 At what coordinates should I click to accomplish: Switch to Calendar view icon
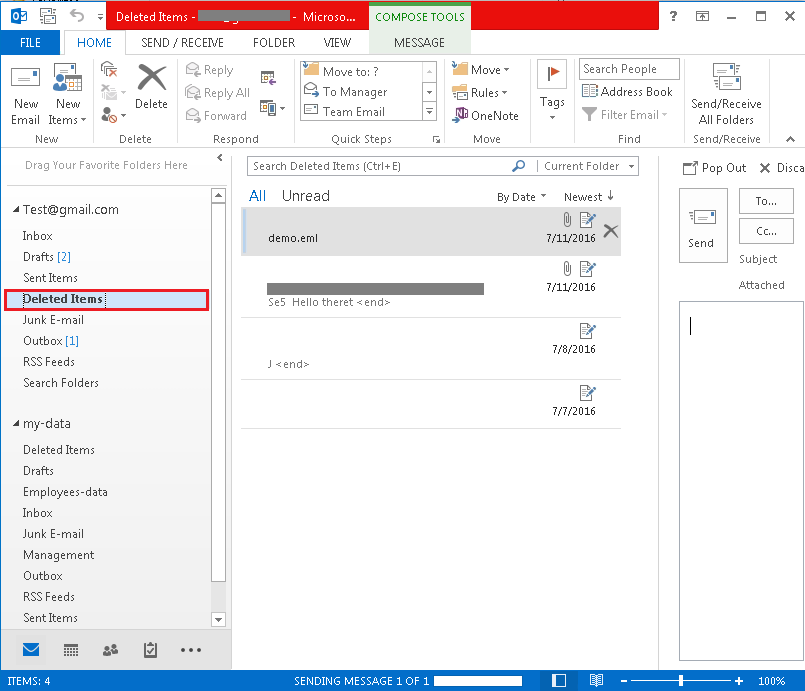click(x=70, y=650)
